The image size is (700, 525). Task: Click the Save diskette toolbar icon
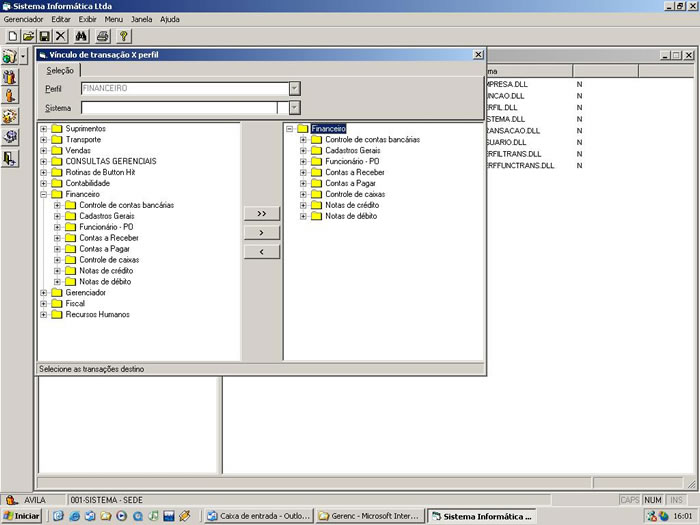point(44,36)
